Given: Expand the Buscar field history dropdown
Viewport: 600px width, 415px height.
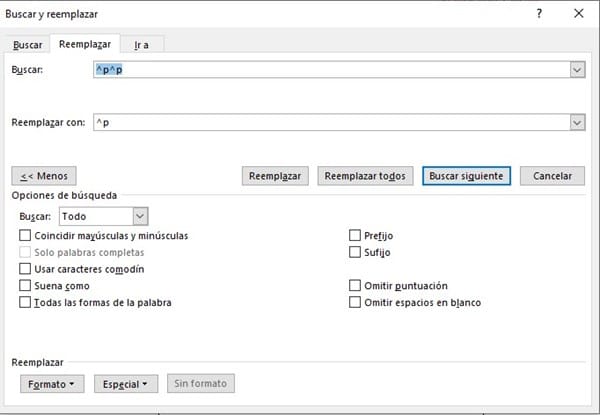Looking at the screenshot, I should pos(577,69).
